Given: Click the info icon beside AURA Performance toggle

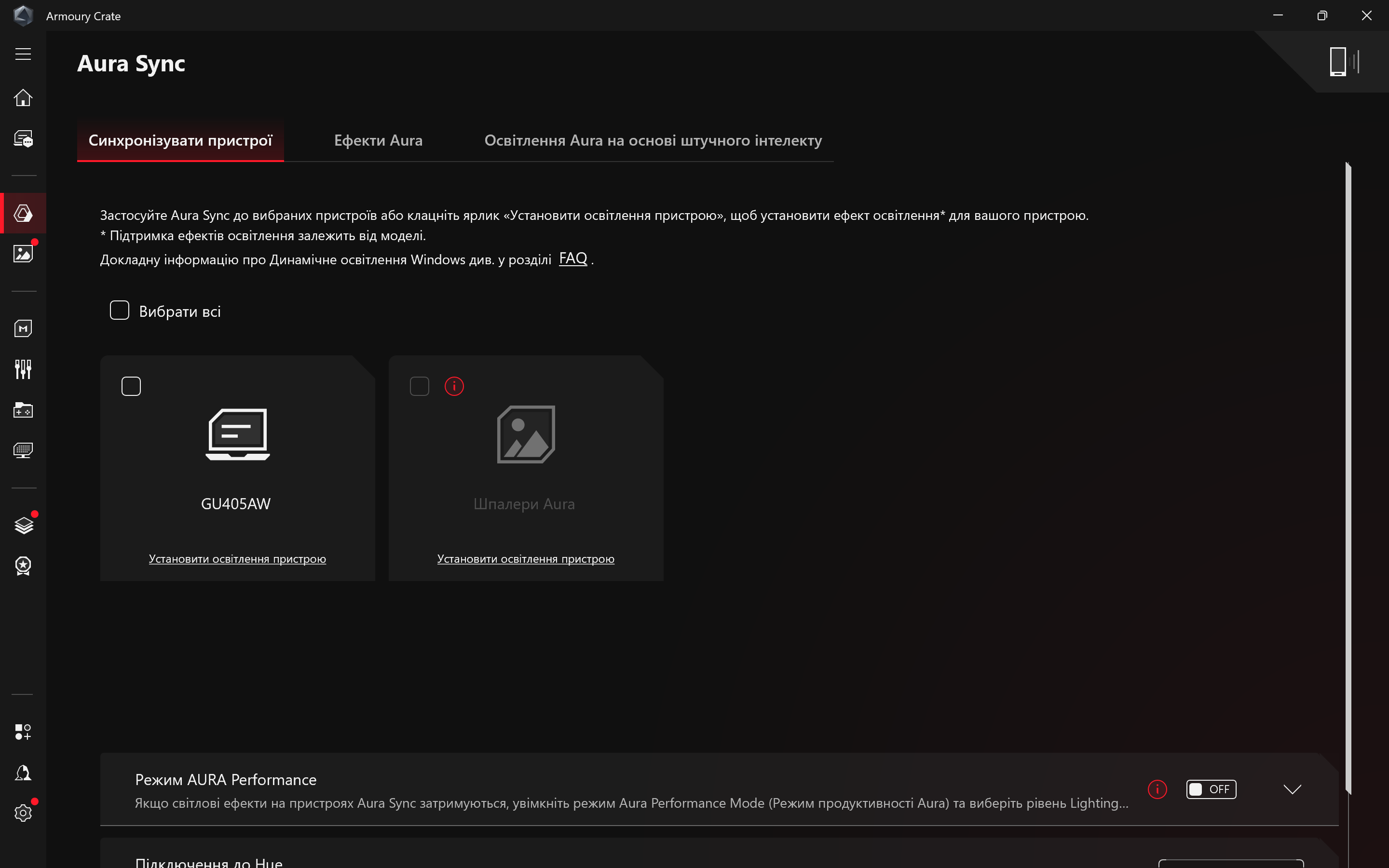Looking at the screenshot, I should point(1157,789).
